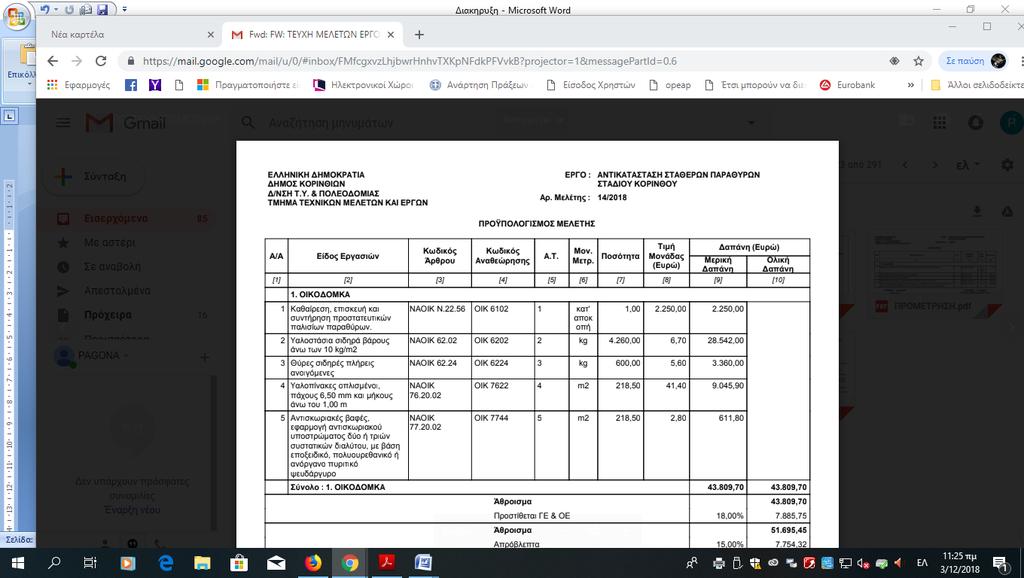The image size is (1024, 578).
Task: Open the 'Έτσι μπορούν να δι' bookmark
Action: pyautogui.click(x=756, y=85)
